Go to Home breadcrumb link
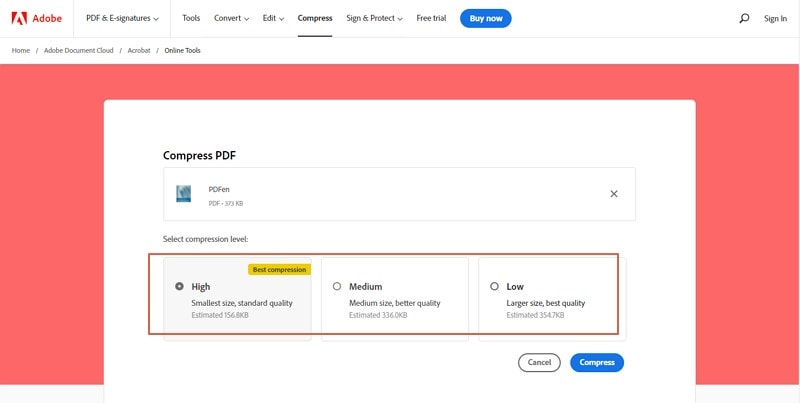 click(x=21, y=51)
